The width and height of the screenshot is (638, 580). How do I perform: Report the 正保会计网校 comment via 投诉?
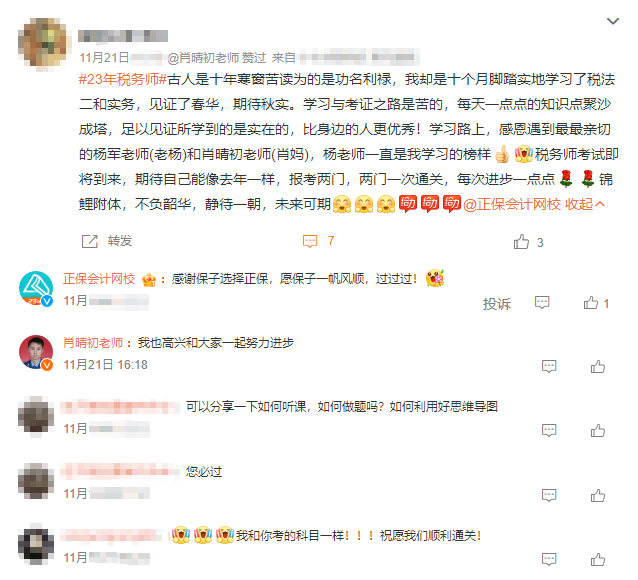point(496,304)
